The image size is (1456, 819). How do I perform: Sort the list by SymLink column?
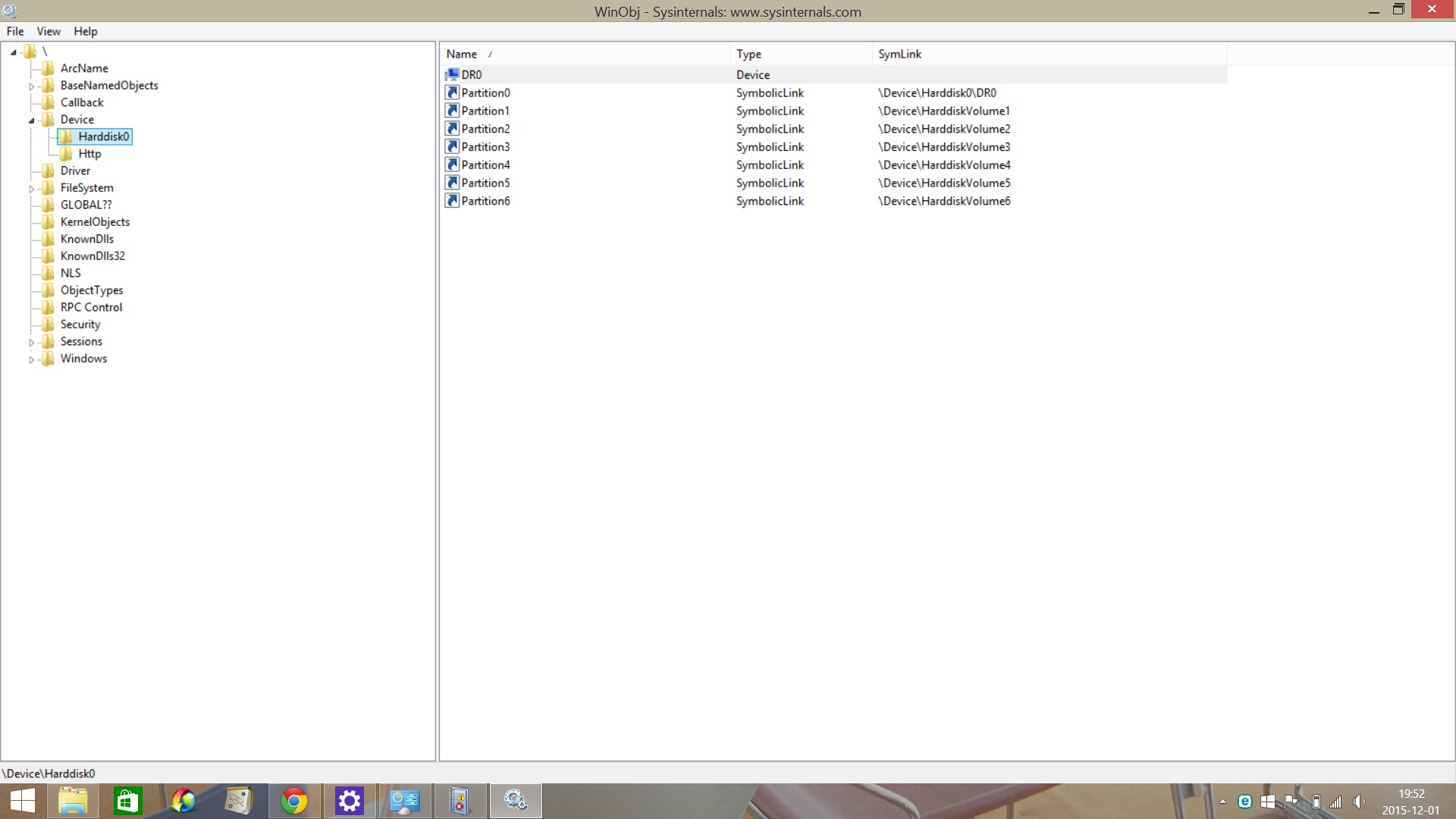click(x=1049, y=54)
